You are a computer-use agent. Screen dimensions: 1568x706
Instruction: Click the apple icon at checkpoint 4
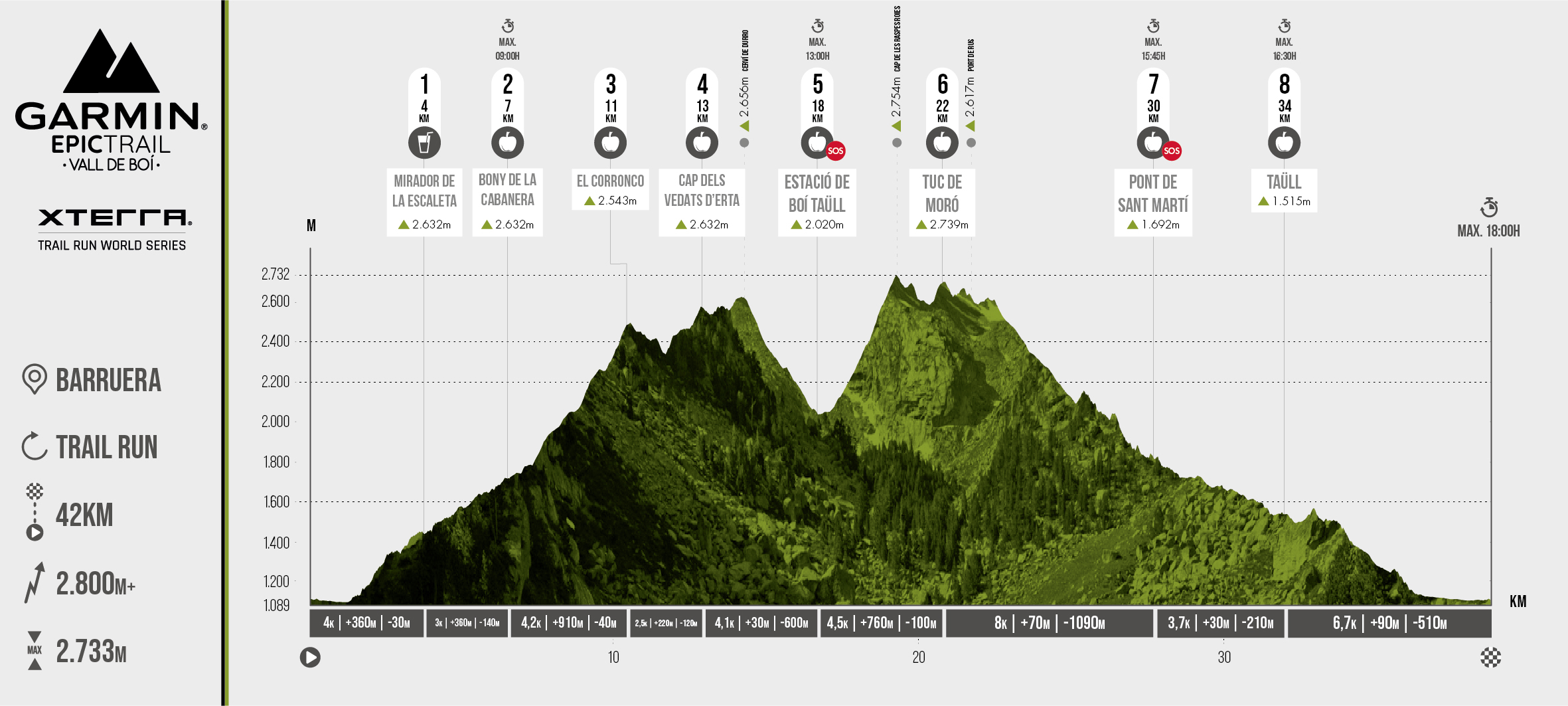tap(702, 142)
